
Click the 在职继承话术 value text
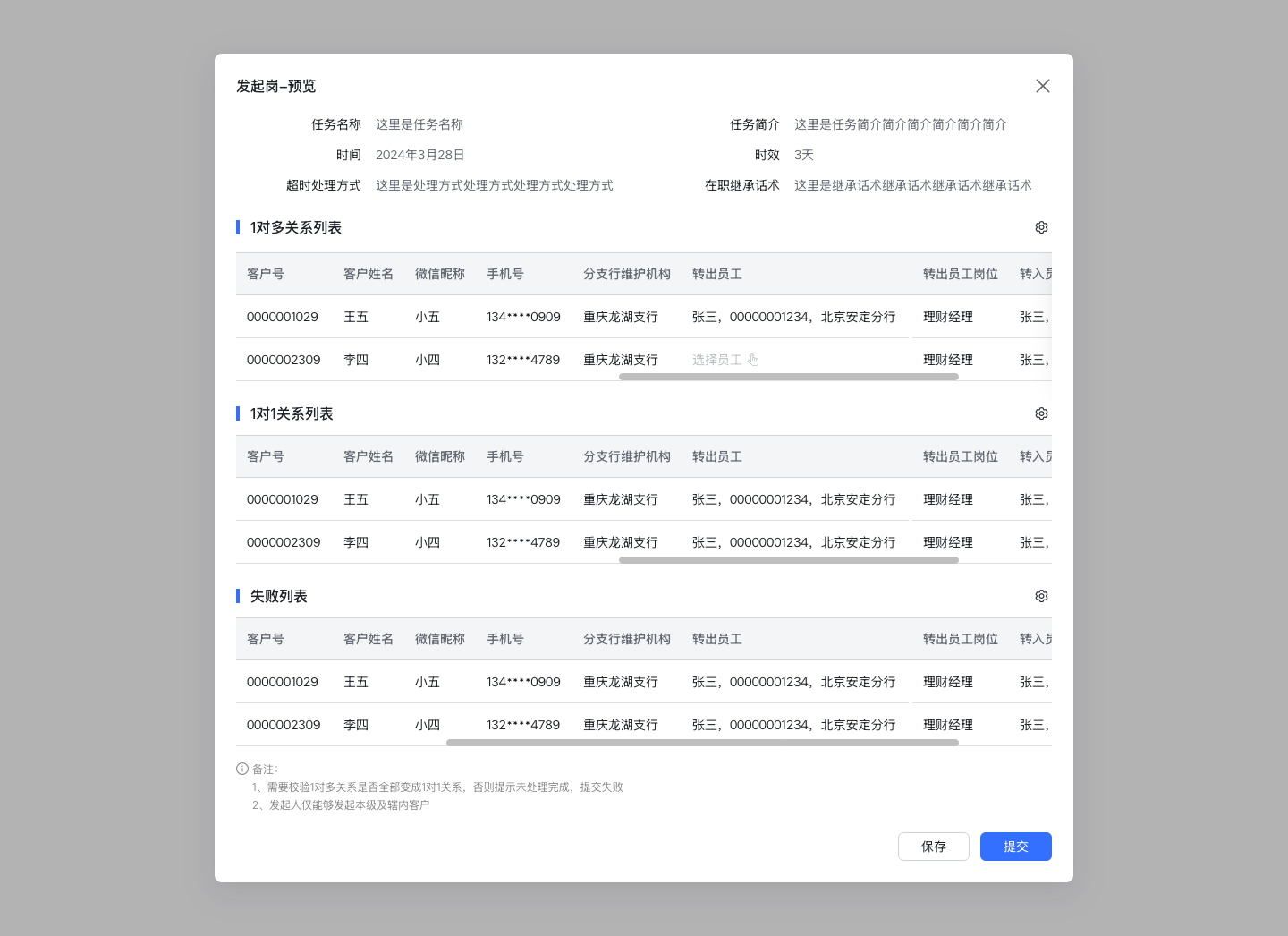pos(913,185)
